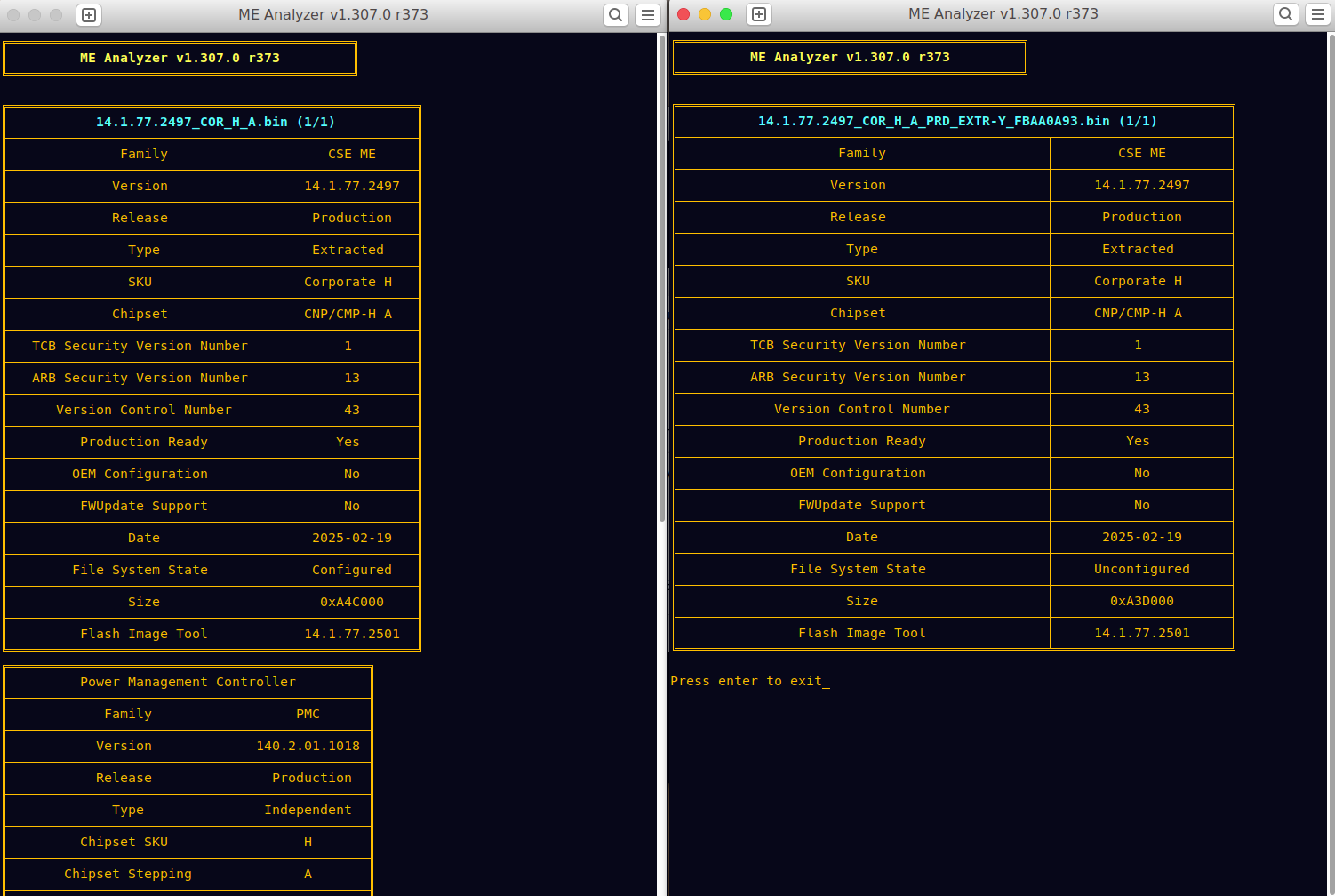Screen dimensions: 1335x896
Task: Click the ME Analyzer banner in the right terminal
Action: point(850,57)
